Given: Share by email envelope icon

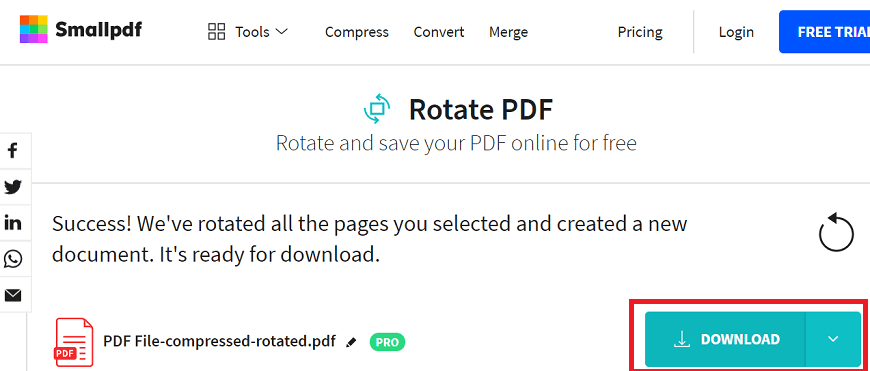Looking at the screenshot, I should point(13,295).
